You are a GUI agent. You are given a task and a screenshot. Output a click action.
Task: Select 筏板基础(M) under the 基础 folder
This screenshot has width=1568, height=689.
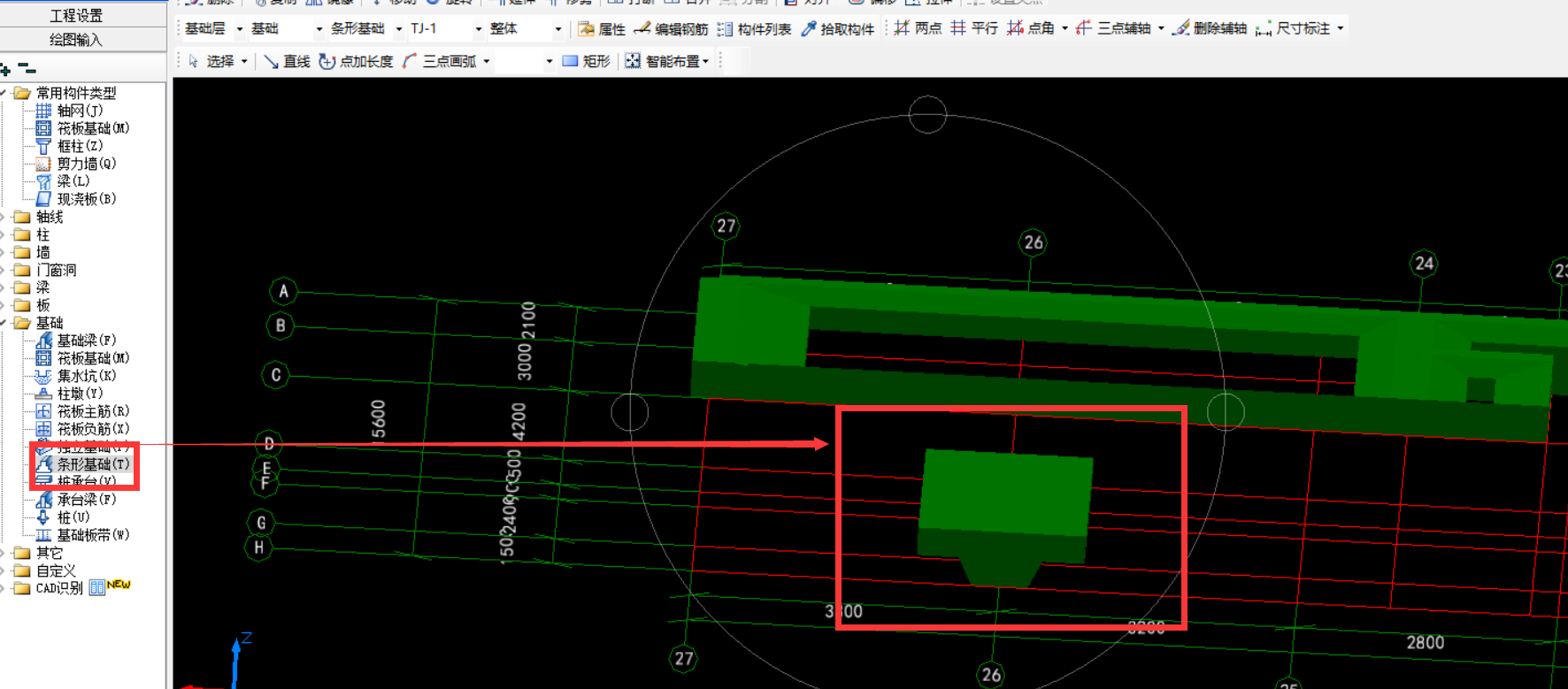point(82,358)
